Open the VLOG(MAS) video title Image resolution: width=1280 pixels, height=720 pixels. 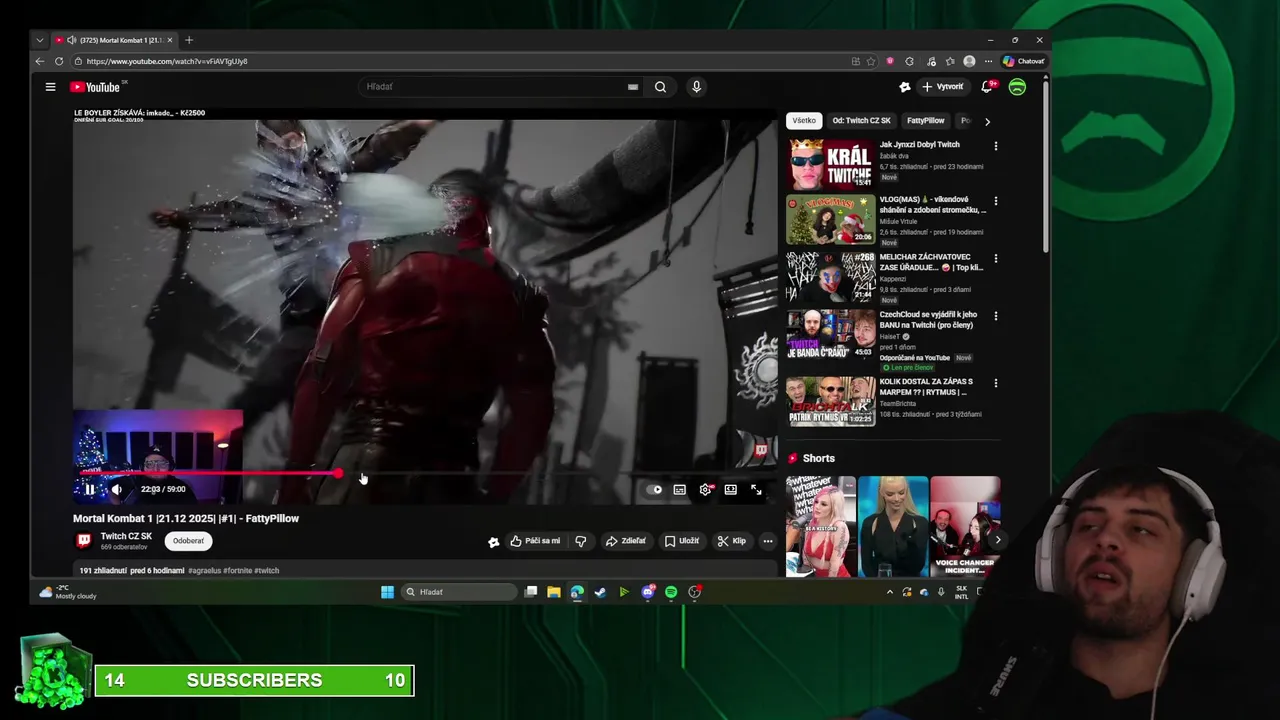point(932,205)
